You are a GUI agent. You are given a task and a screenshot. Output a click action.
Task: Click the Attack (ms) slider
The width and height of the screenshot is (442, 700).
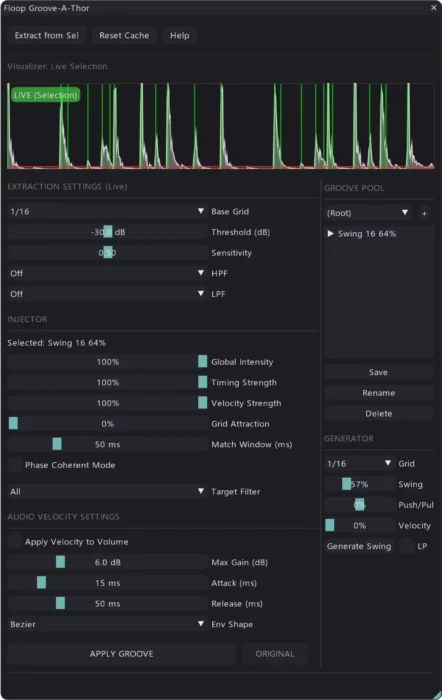click(x=108, y=583)
